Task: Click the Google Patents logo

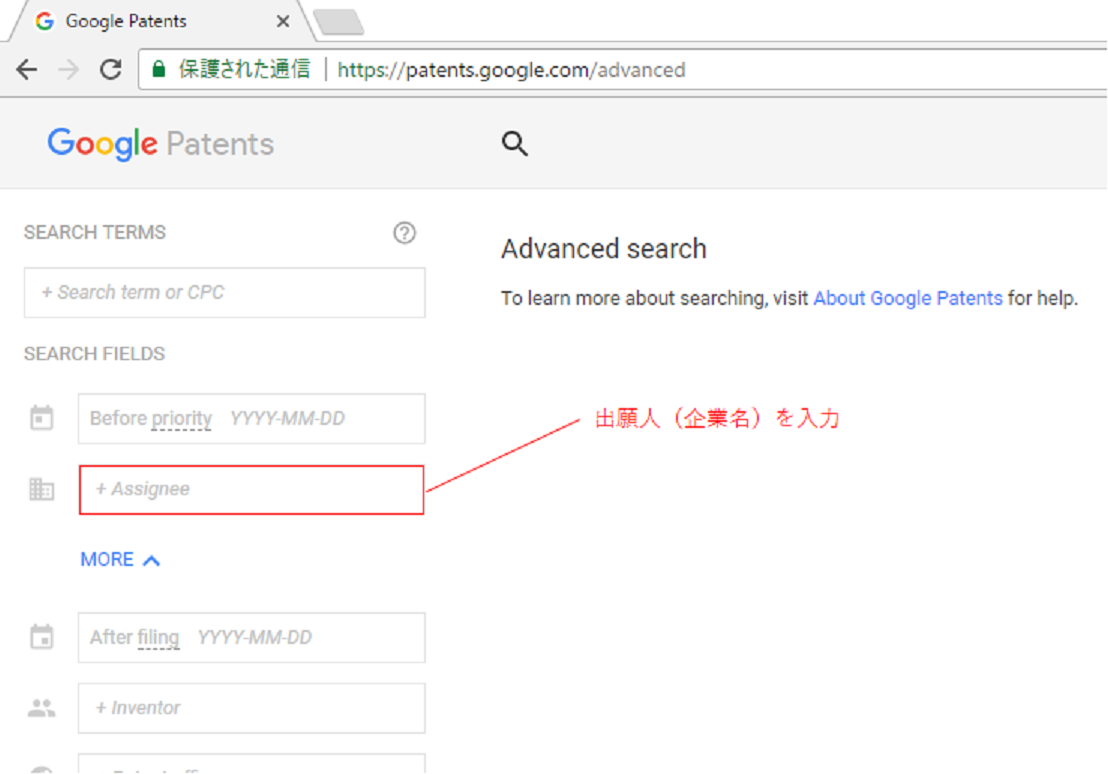Action: pos(160,144)
